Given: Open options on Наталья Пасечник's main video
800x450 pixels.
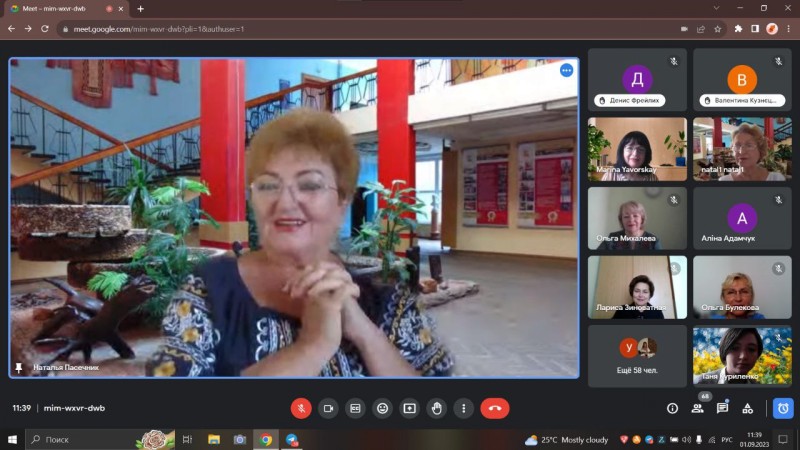Looking at the screenshot, I should coord(566,70).
